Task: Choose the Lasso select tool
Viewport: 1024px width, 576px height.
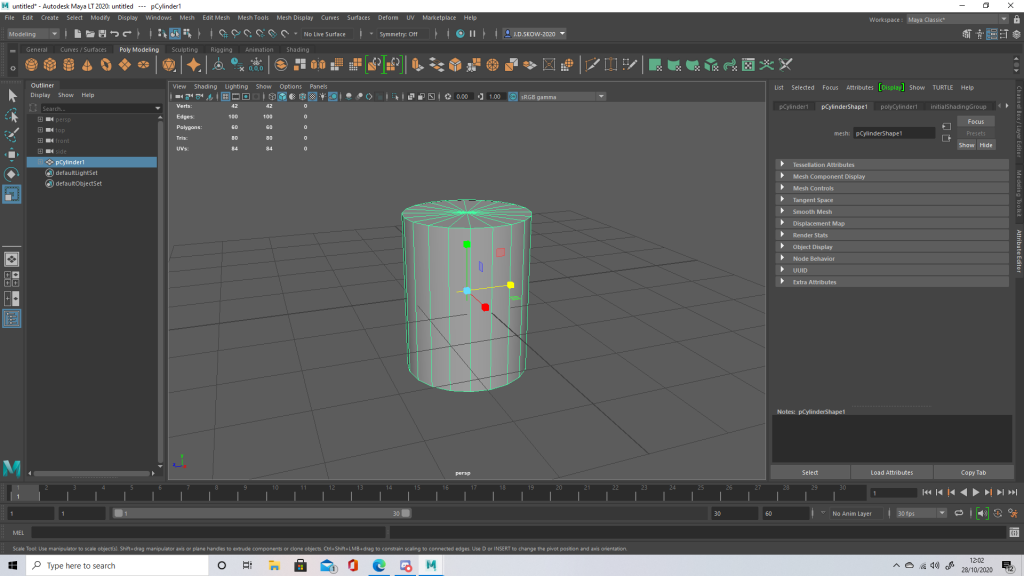Action: pos(12,115)
